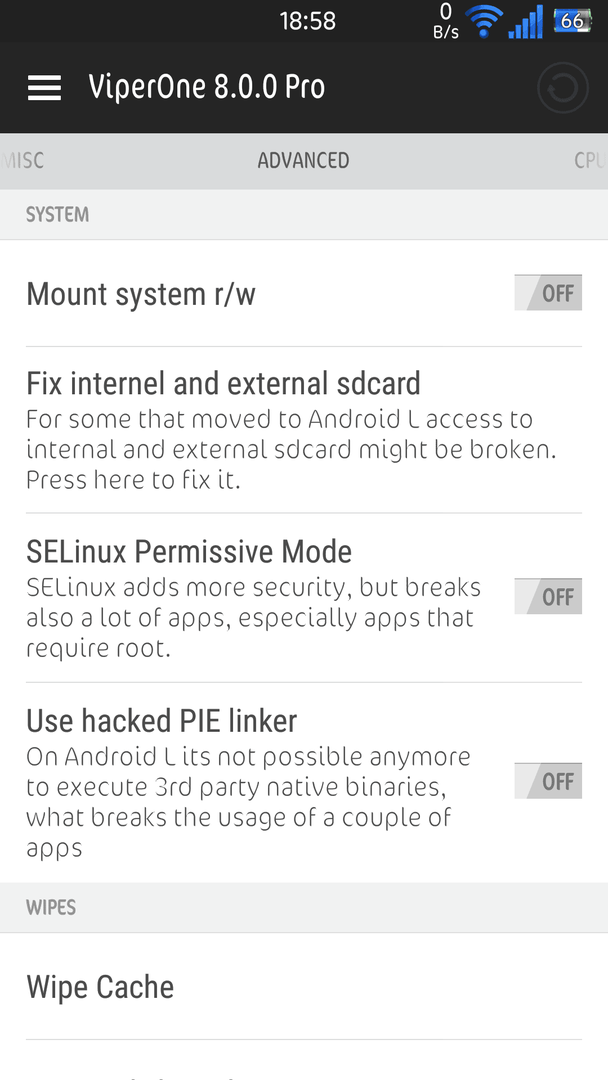The width and height of the screenshot is (608, 1080).
Task: Tap the ViperOne 8.0.0 Pro title
Action: coord(206,88)
